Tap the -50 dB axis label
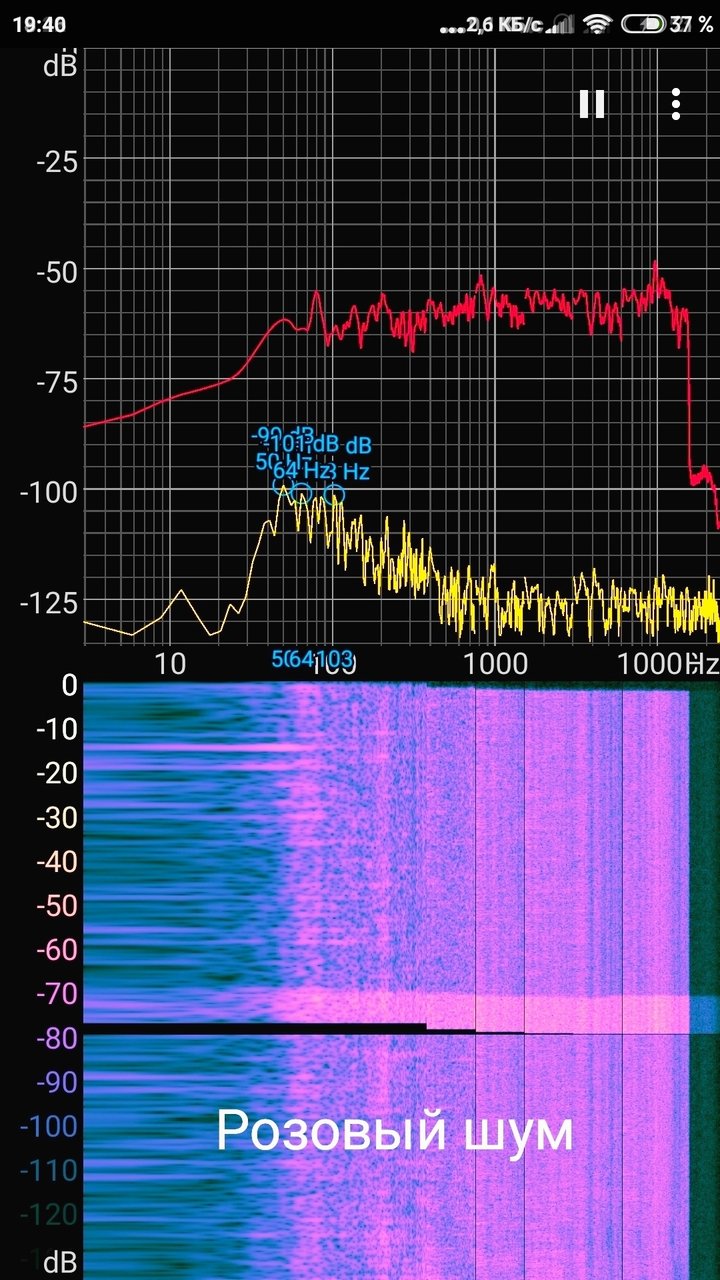This screenshot has width=720, height=1280. pyautogui.click(x=57, y=270)
